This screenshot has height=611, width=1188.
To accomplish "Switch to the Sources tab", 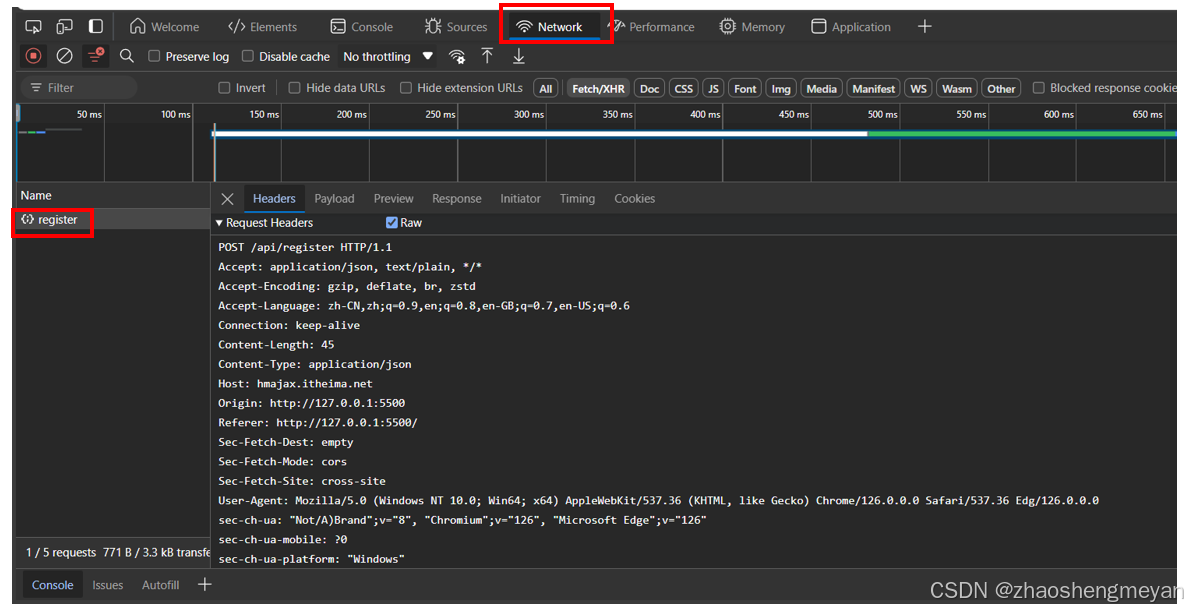I will click(x=455, y=27).
